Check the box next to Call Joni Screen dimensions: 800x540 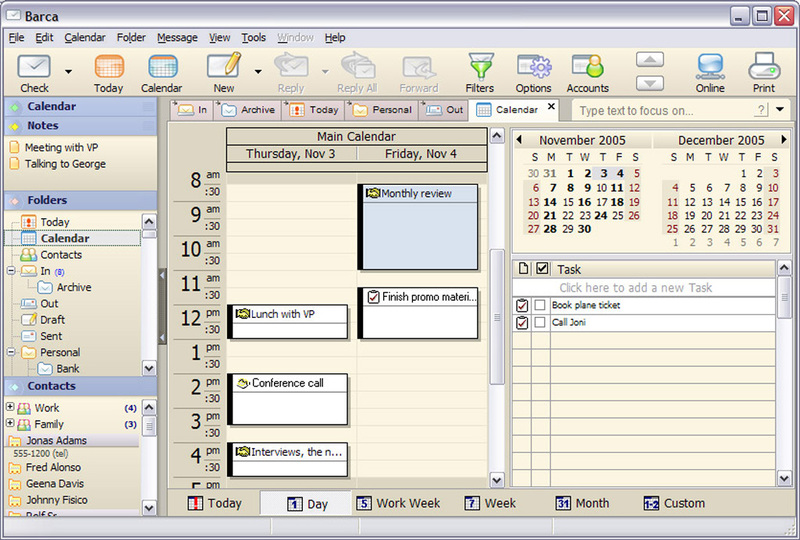coord(540,323)
